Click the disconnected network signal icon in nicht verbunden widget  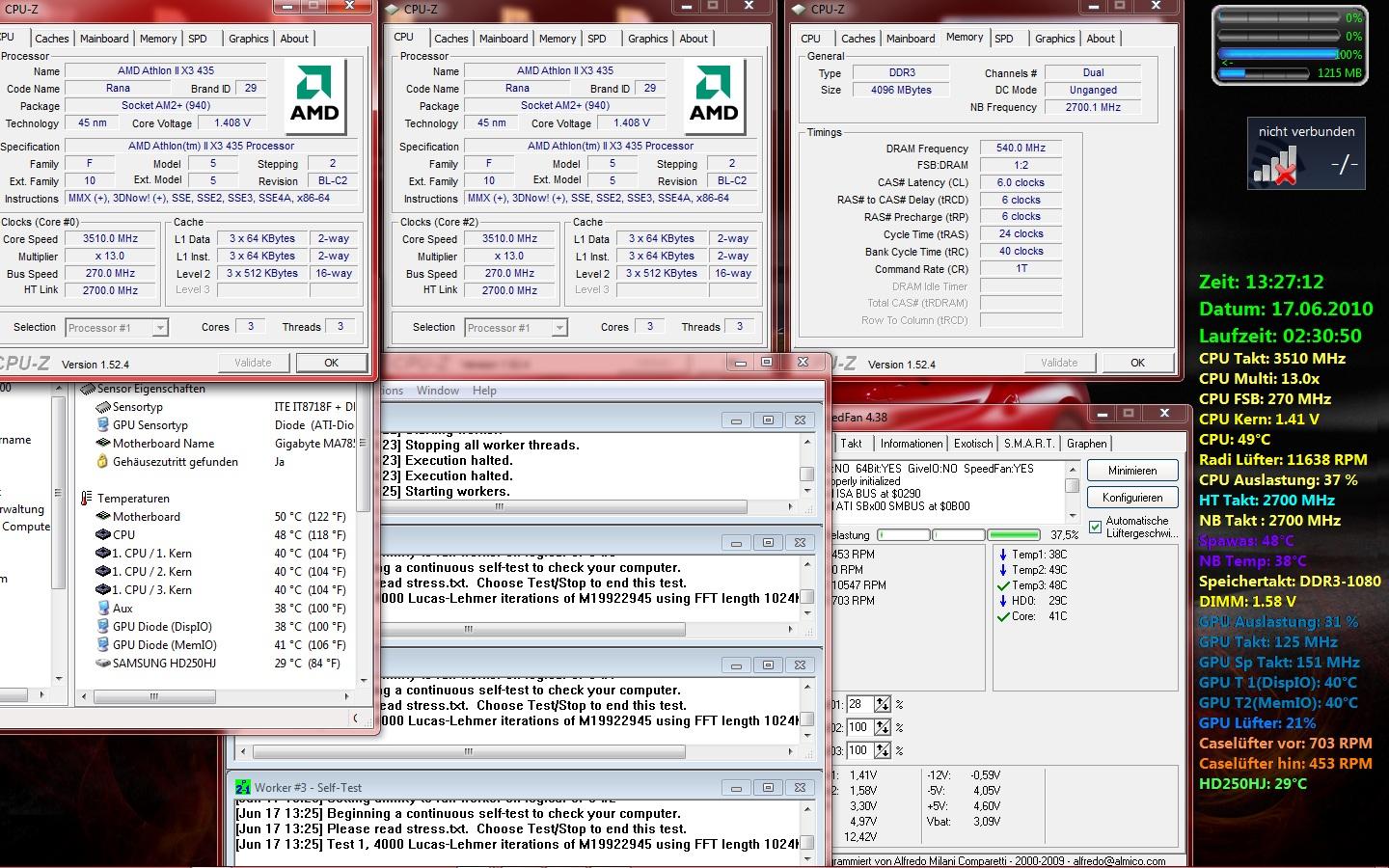[1274, 166]
